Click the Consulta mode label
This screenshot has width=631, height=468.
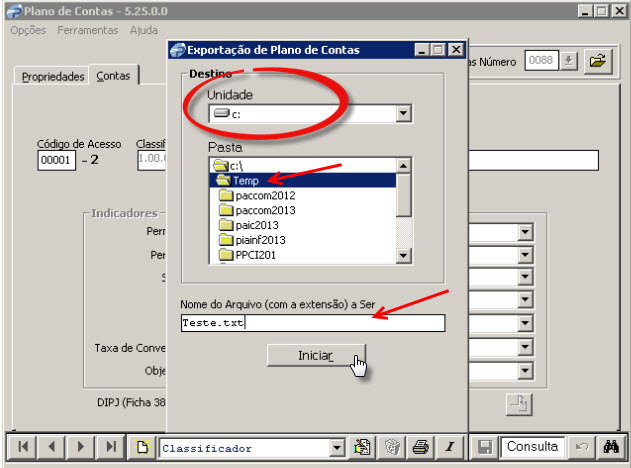[532, 447]
